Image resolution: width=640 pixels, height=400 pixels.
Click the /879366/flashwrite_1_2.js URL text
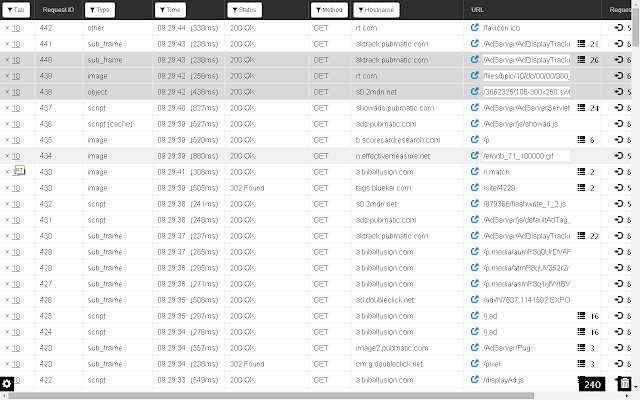[524, 204]
